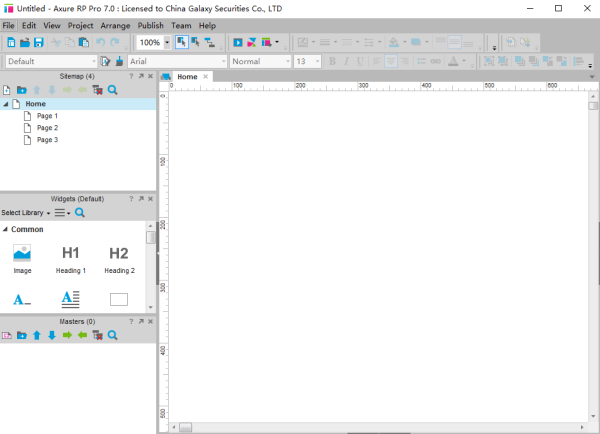Viewport: 600px width, 434px height.
Task: Open the Format Painter brush icon
Action: point(119,61)
